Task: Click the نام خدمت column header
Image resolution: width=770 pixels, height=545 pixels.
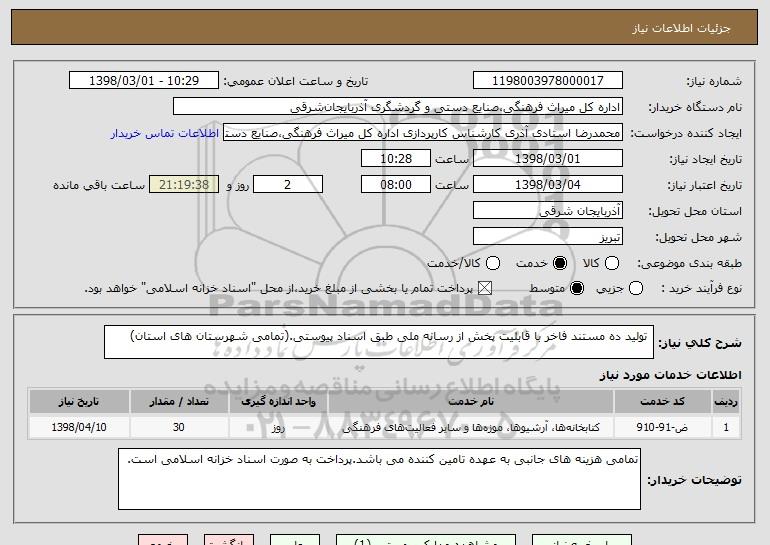Action: [x=470, y=402]
